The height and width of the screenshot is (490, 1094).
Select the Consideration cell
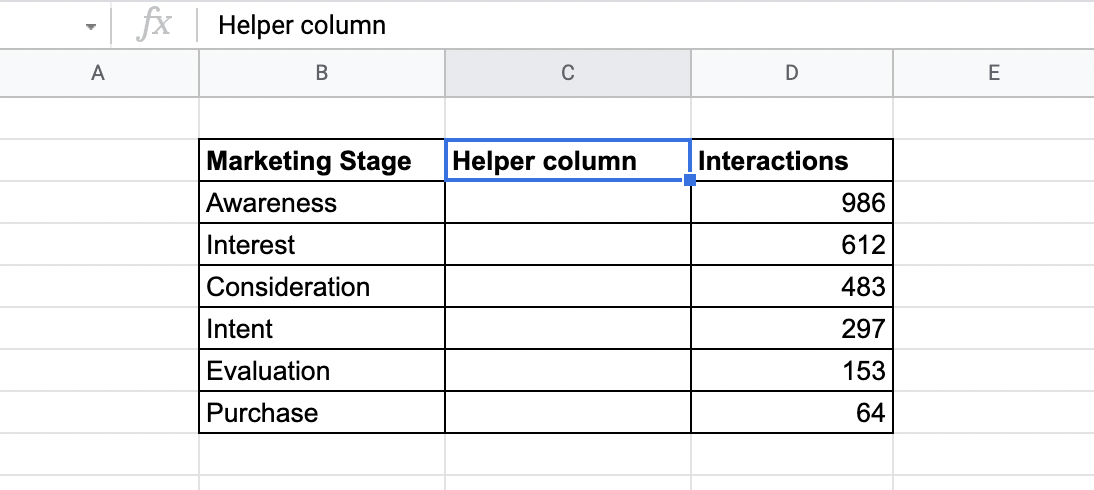pos(321,287)
